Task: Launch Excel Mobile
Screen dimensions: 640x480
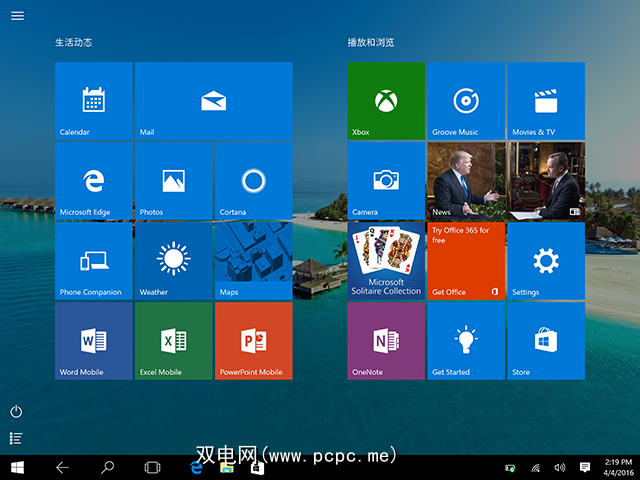Action: pyautogui.click(x=174, y=340)
